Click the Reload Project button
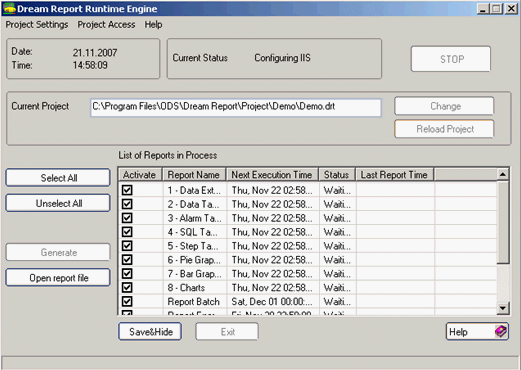Screen dimensions: 521x370 [x=444, y=129]
